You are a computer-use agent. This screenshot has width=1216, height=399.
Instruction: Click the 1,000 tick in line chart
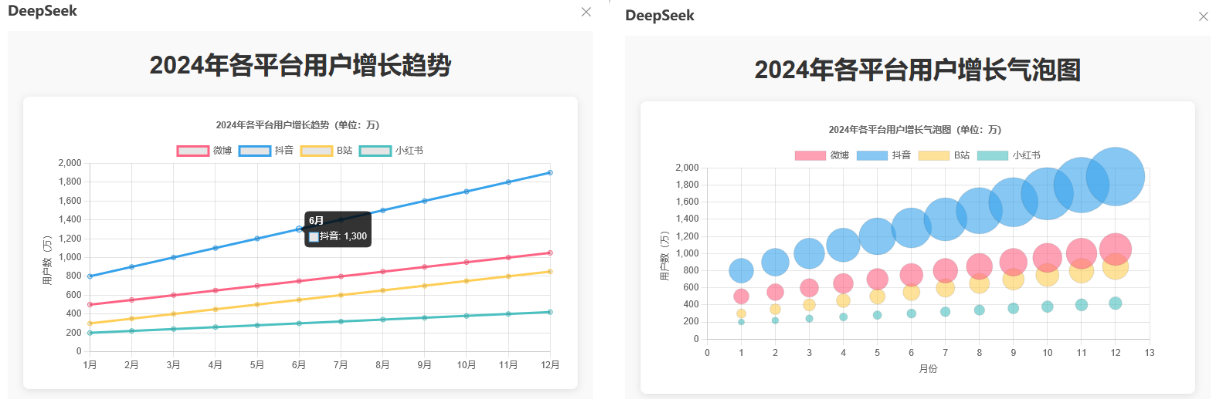(x=69, y=257)
